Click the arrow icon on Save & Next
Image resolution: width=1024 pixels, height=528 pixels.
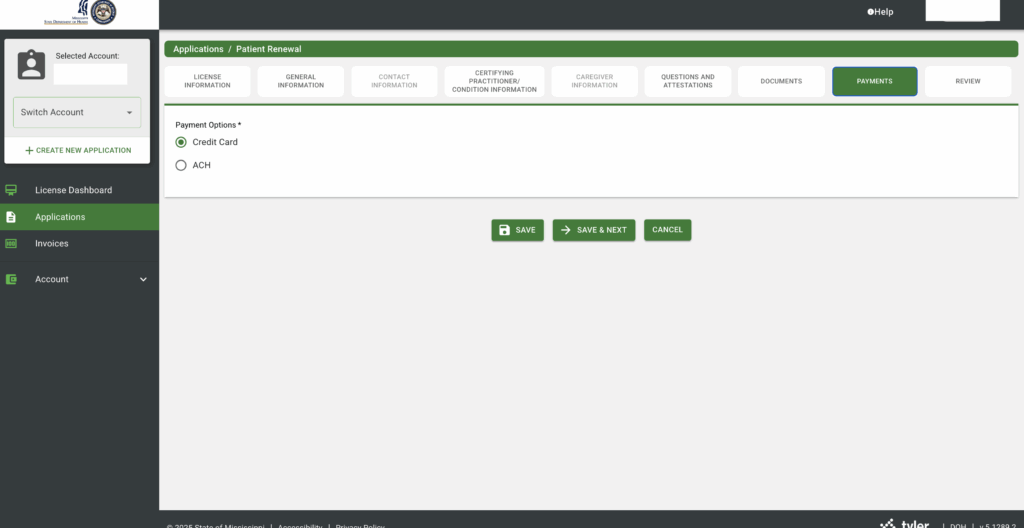pyautogui.click(x=565, y=230)
